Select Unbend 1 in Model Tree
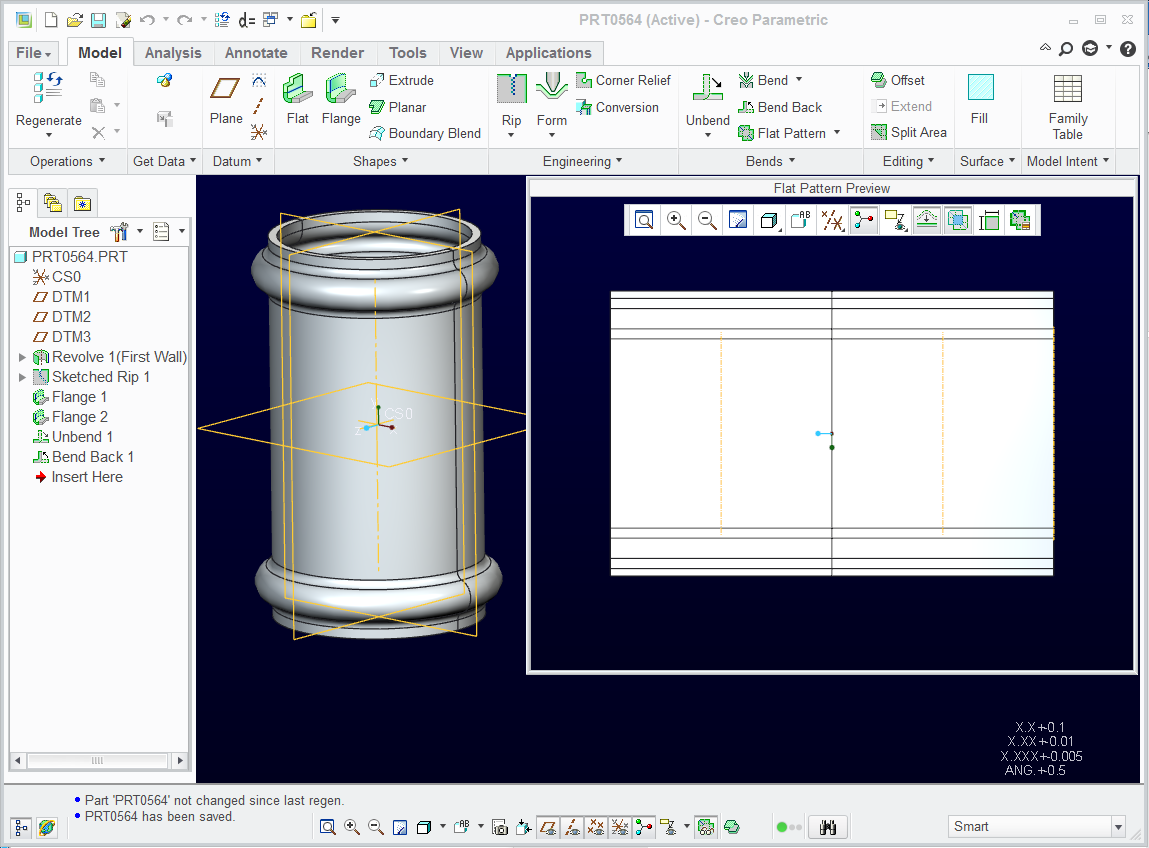 pos(73,437)
